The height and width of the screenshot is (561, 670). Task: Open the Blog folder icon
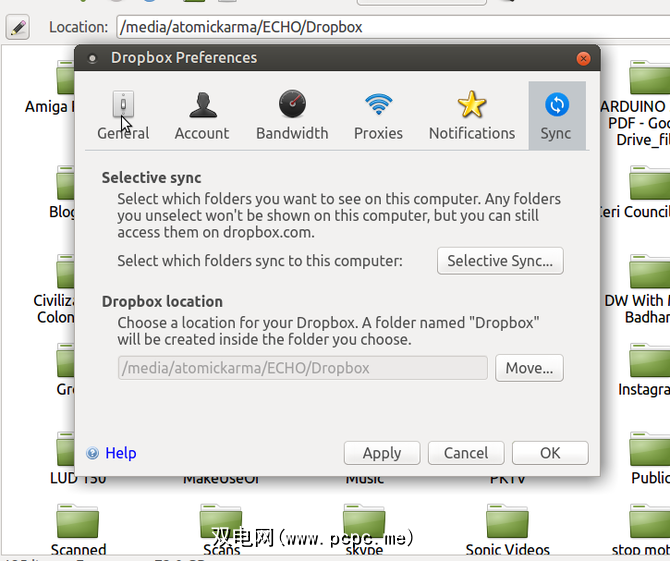click(65, 182)
